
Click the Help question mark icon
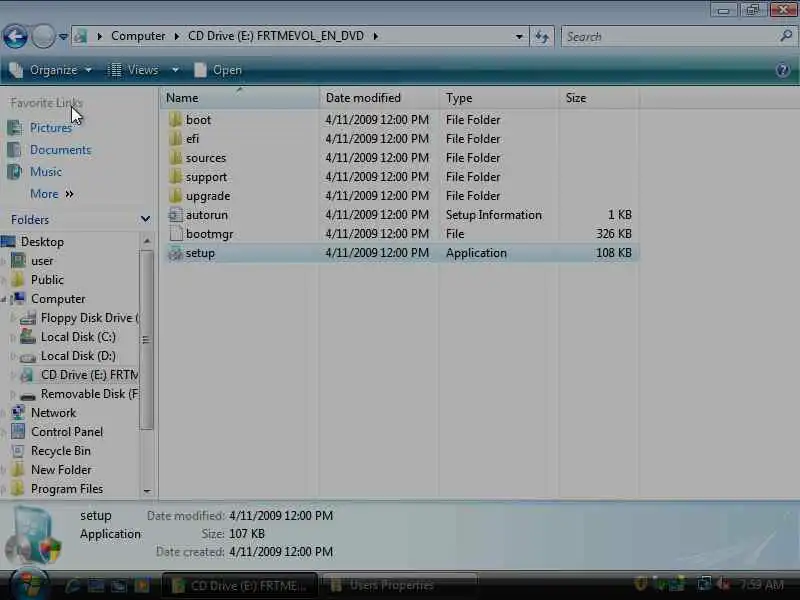point(783,70)
